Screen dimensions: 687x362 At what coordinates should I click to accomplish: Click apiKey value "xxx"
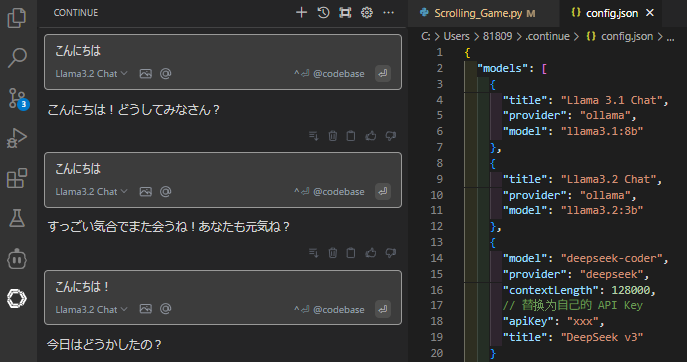tap(583, 321)
